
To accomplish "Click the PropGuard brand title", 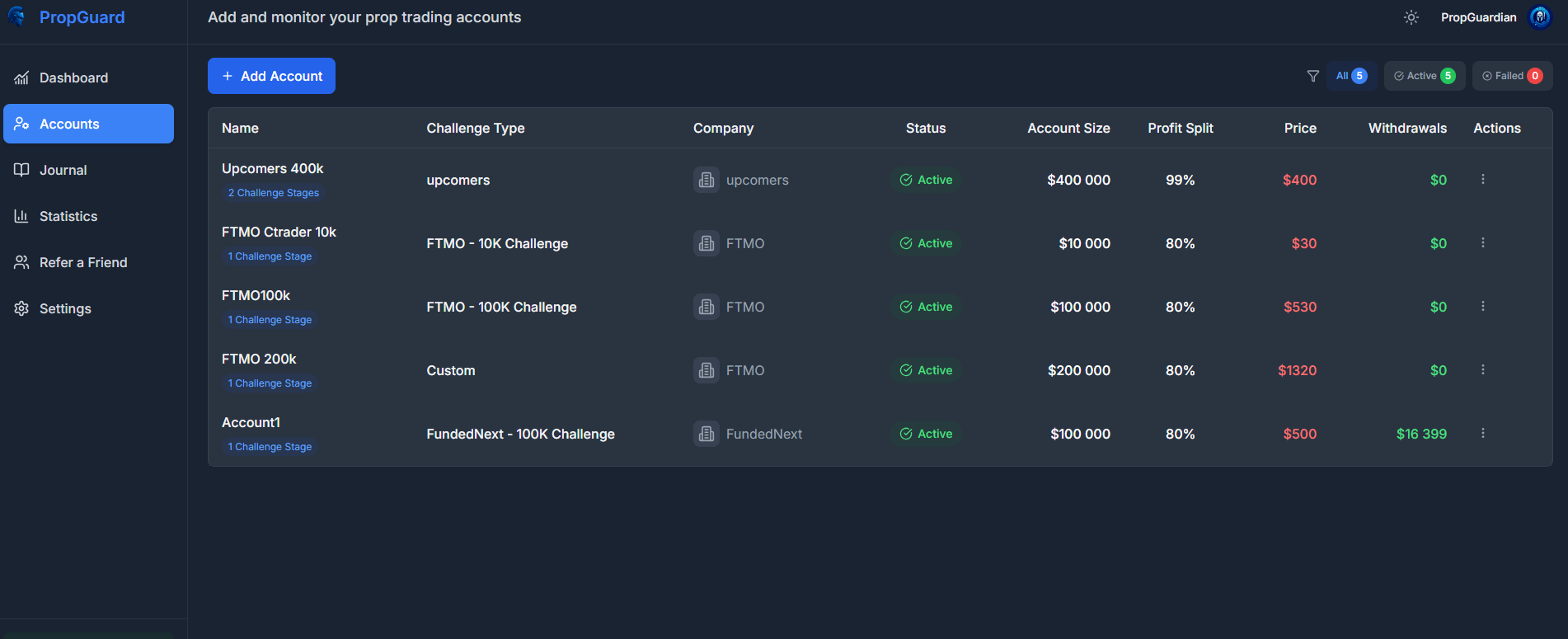I will [x=82, y=17].
